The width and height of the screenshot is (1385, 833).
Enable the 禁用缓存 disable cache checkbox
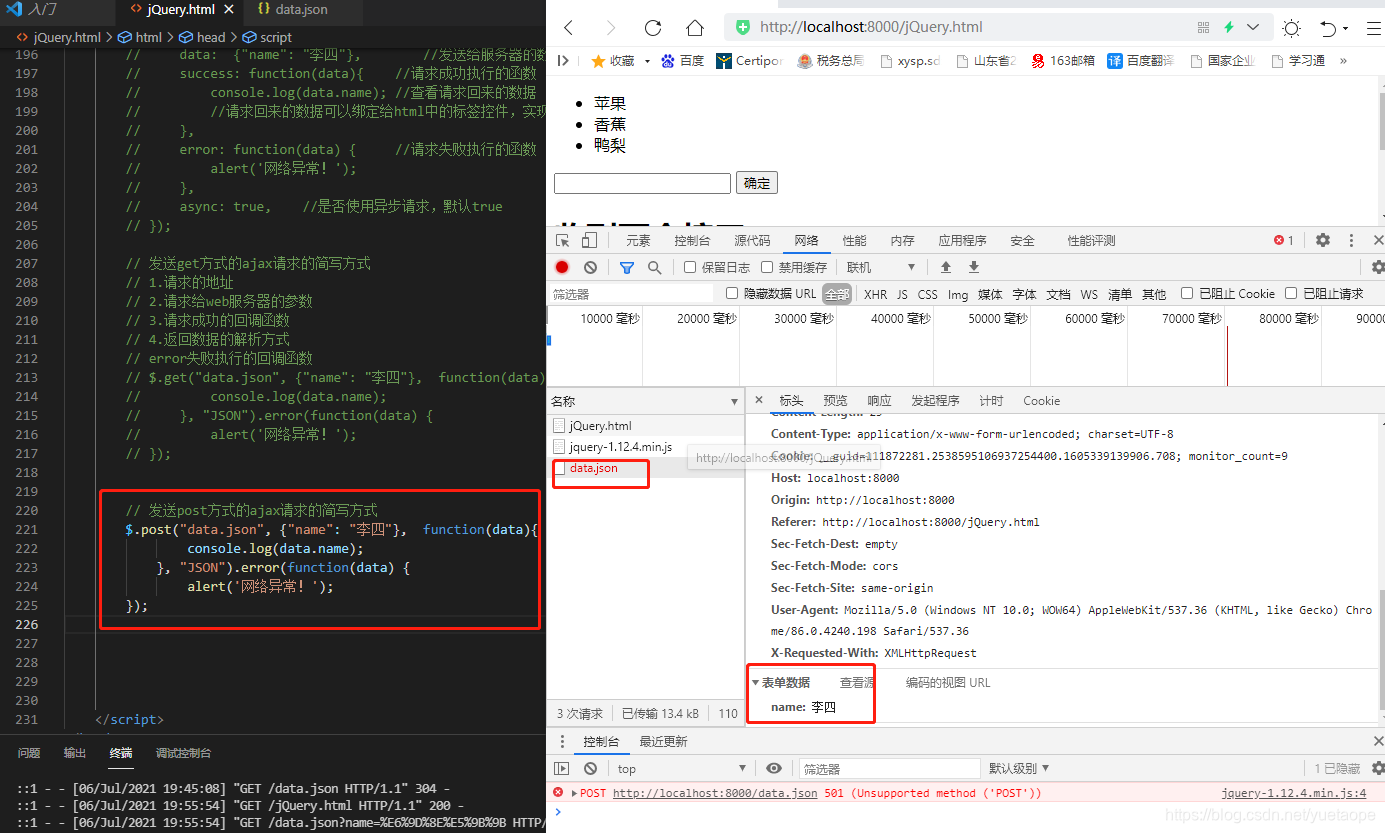(x=767, y=267)
